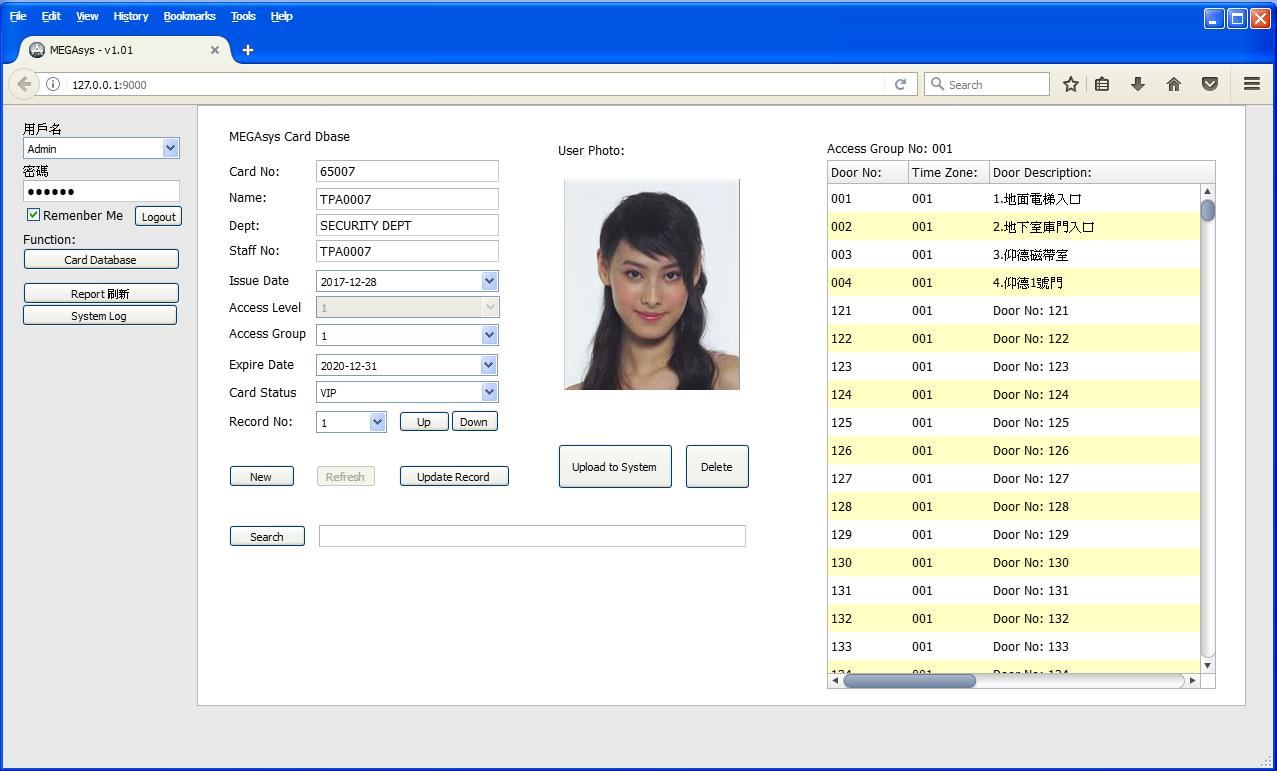
Task: Expand the Issue Date dropdown
Action: pyautogui.click(x=489, y=282)
